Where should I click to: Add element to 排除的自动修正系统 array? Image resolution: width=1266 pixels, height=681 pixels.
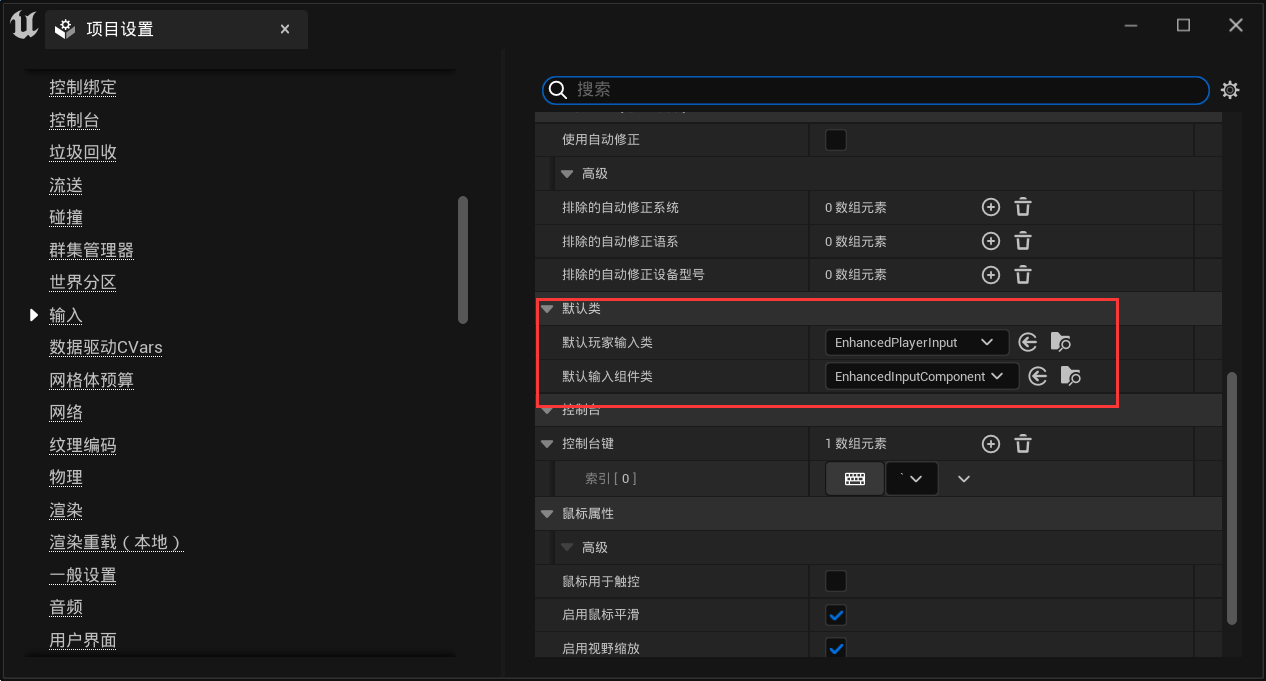(990, 208)
